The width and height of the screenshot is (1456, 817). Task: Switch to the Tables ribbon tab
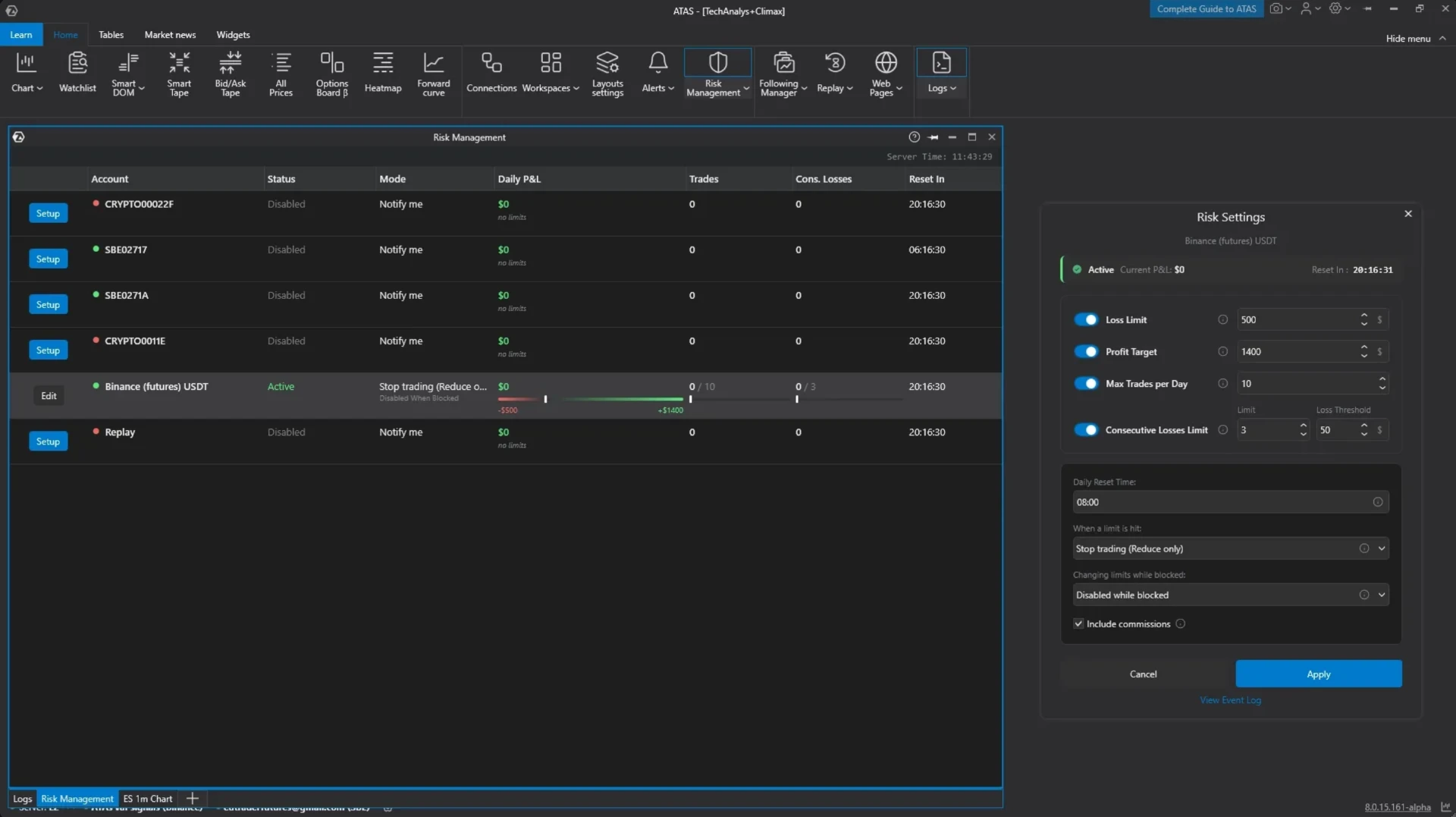(x=111, y=35)
